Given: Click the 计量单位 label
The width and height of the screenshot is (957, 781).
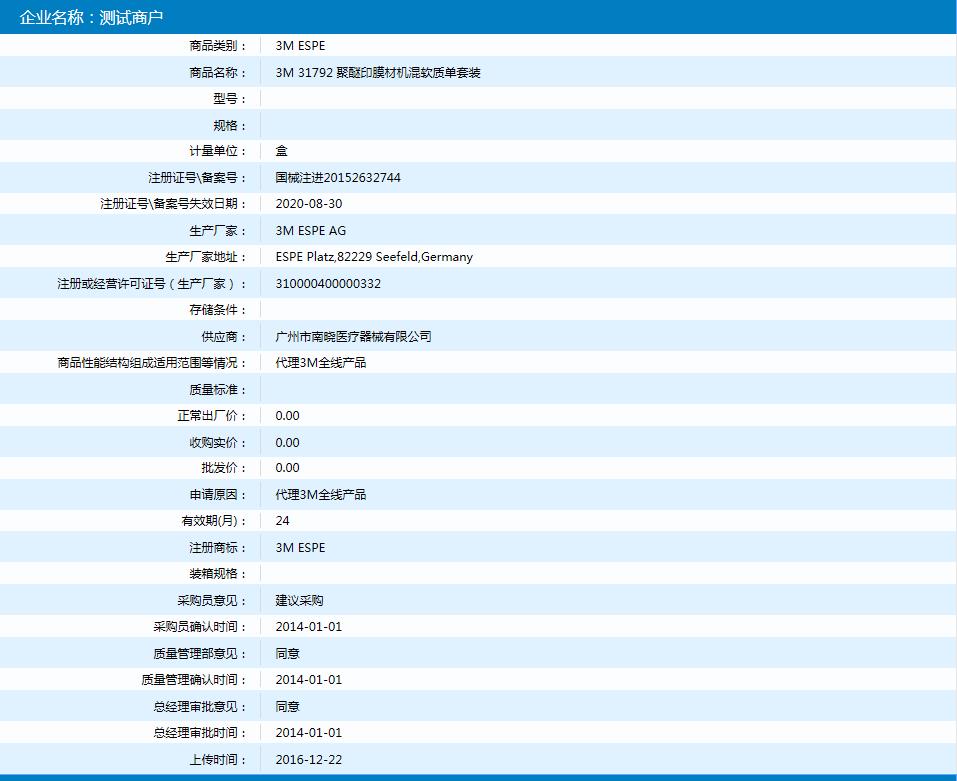Looking at the screenshot, I should (x=218, y=151).
